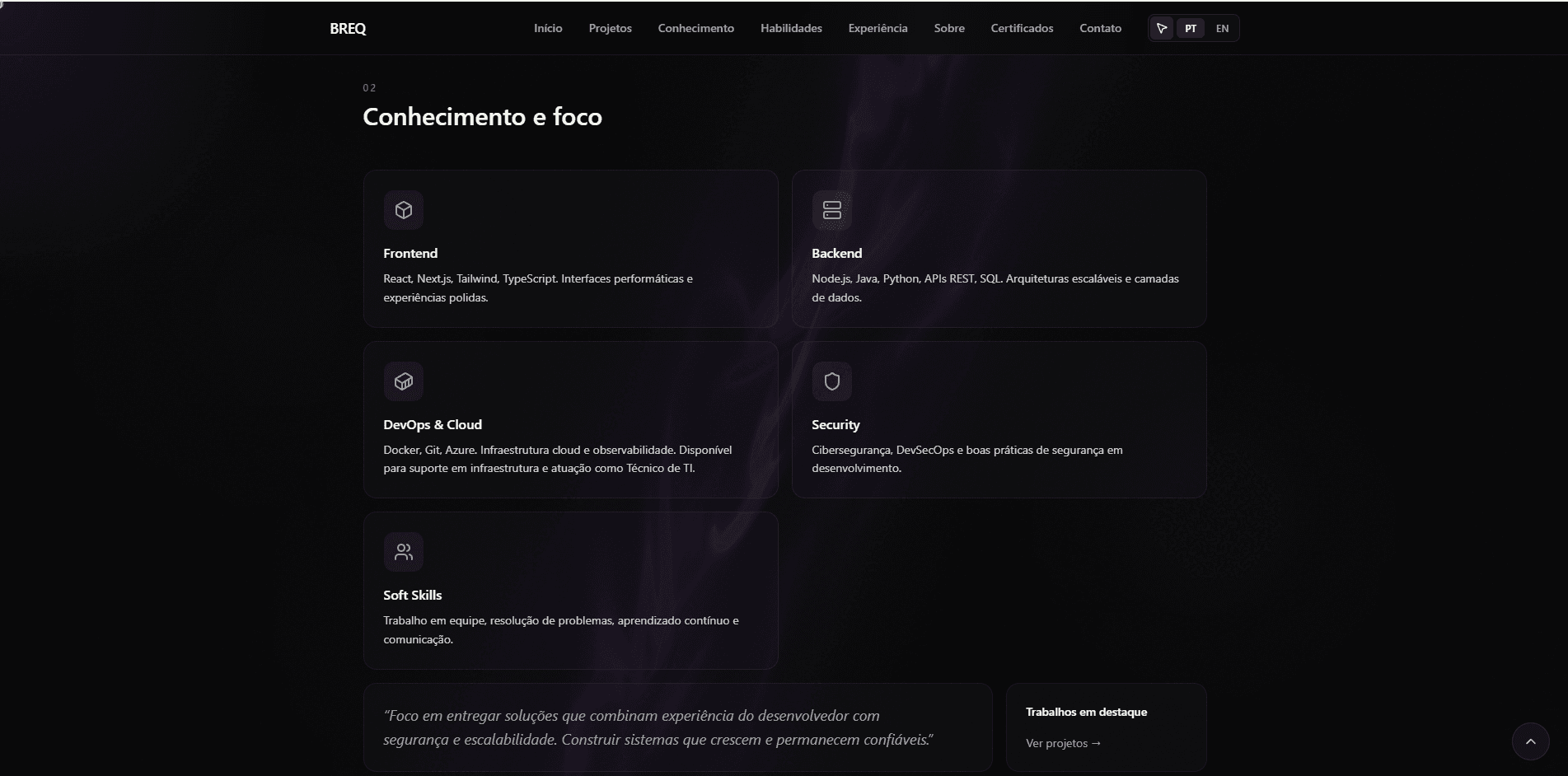The height and width of the screenshot is (776, 1568).
Task: Click the Conhecimento e foco heading
Action: tap(482, 117)
